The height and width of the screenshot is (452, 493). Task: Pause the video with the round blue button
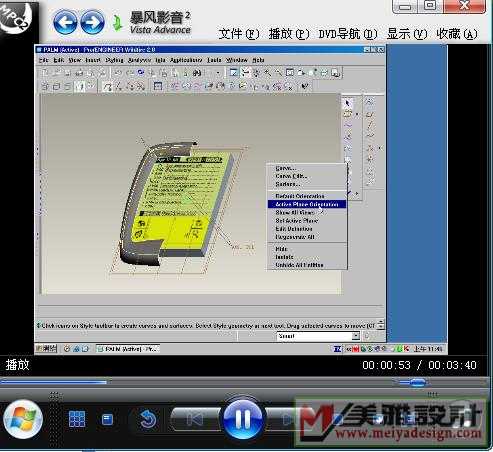coord(243,418)
